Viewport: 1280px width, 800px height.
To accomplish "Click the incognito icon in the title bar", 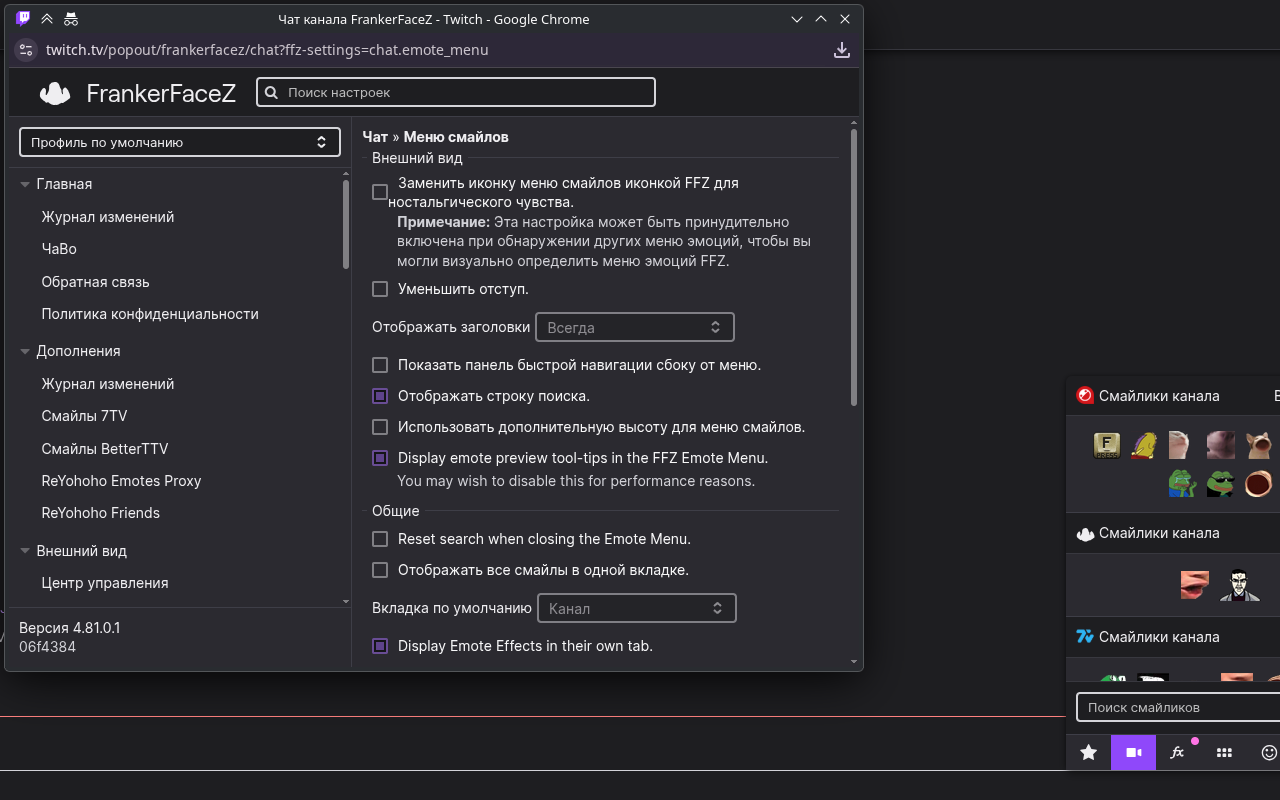I will pyautogui.click(x=70, y=19).
